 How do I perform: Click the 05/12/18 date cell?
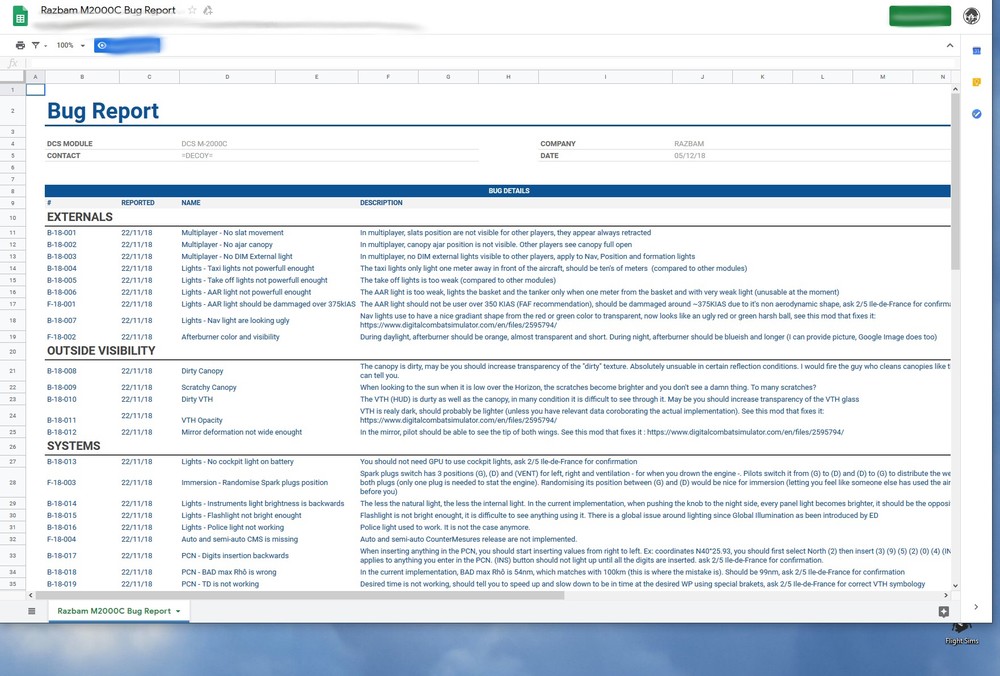[x=689, y=156]
